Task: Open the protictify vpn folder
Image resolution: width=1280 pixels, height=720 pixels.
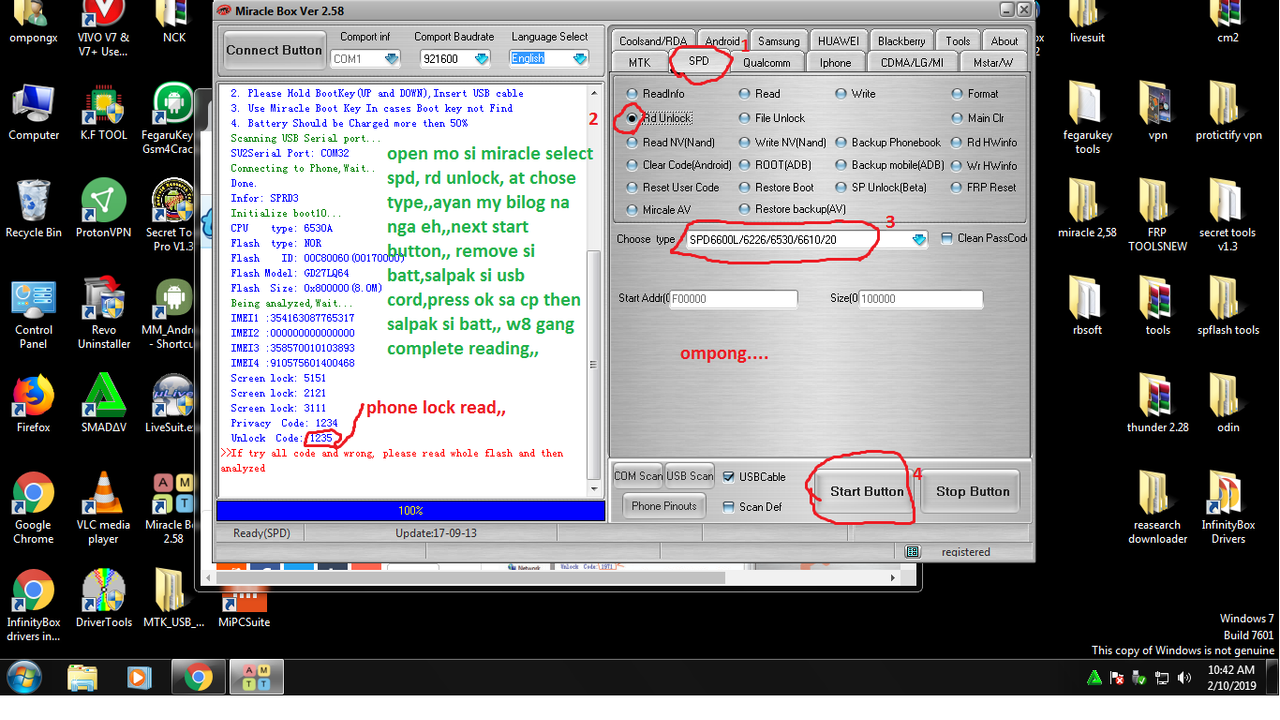Action: coord(1228,111)
